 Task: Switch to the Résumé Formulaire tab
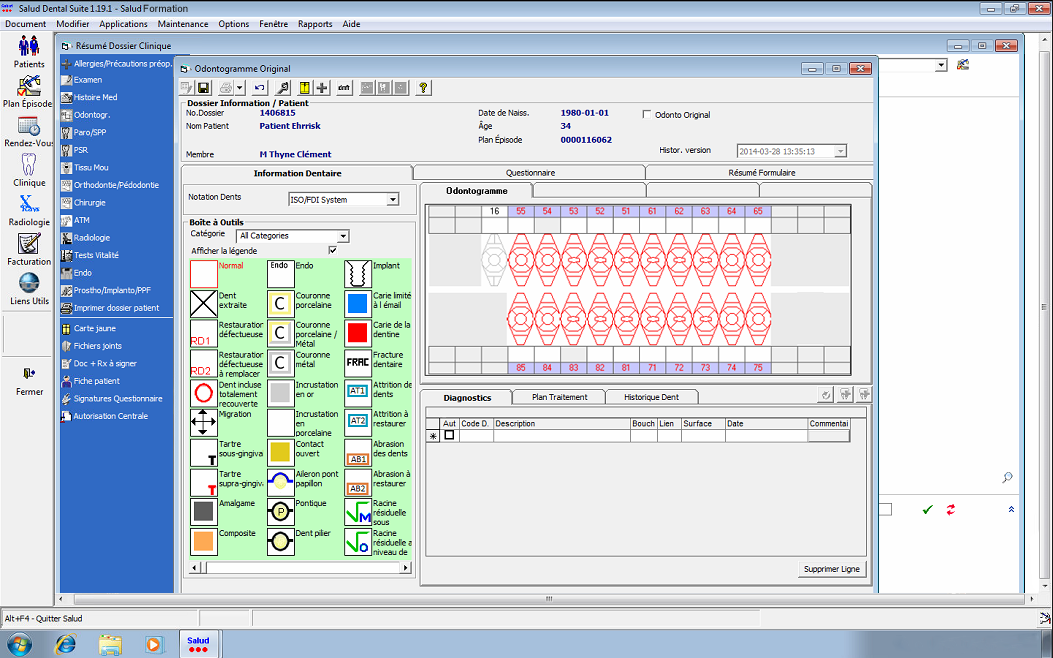pyautogui.click(x=762, y=173)
